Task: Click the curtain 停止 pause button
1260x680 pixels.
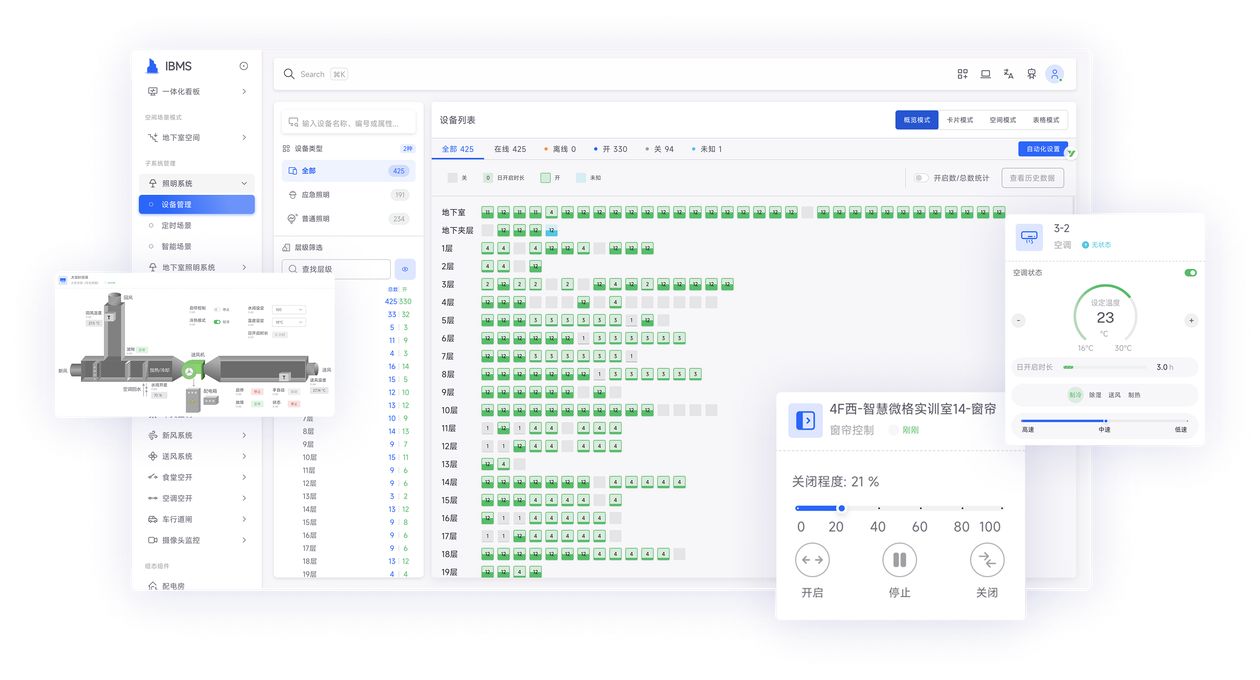Action: 899,560
